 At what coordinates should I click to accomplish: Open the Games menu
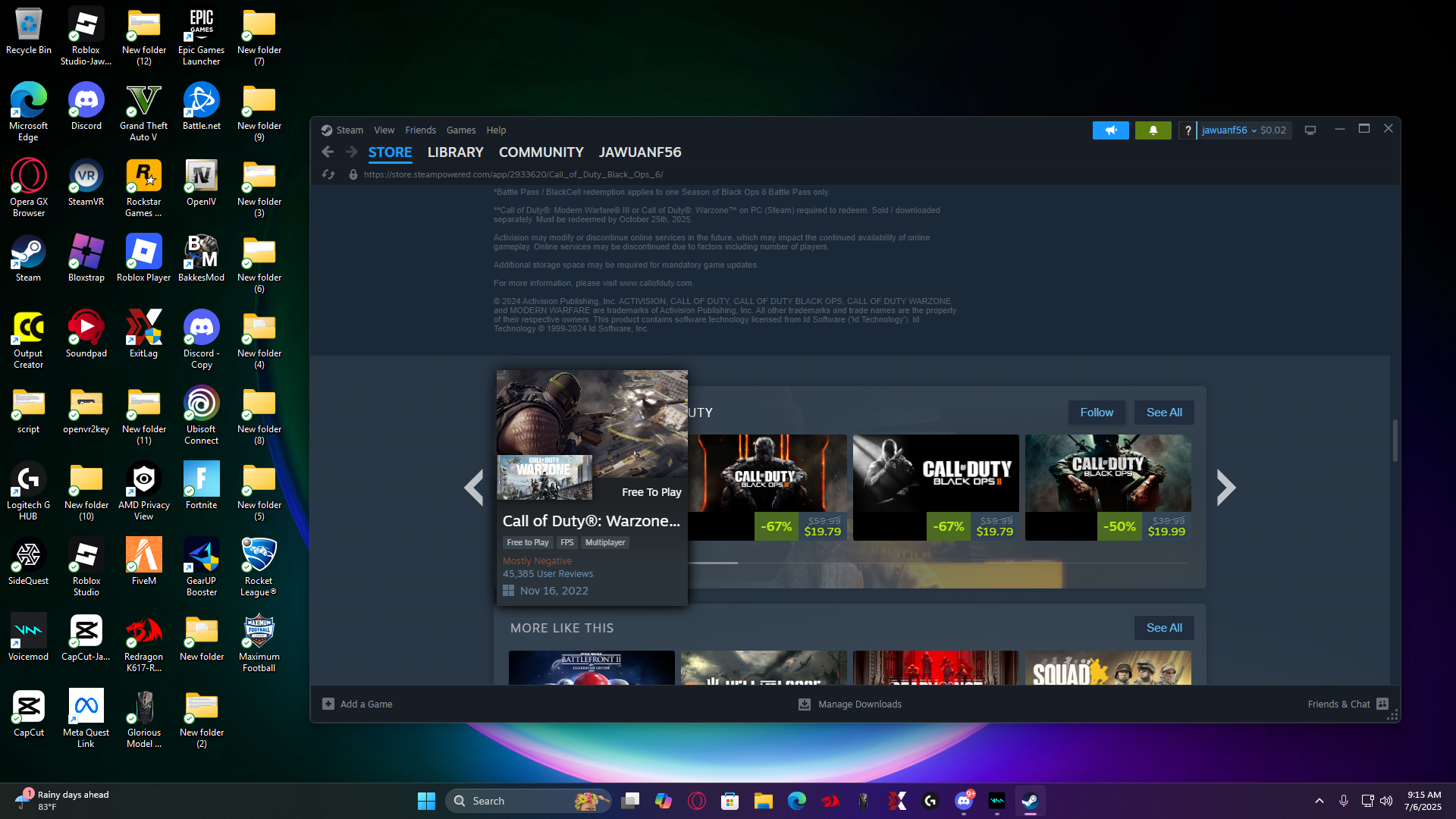pos(461,130)
